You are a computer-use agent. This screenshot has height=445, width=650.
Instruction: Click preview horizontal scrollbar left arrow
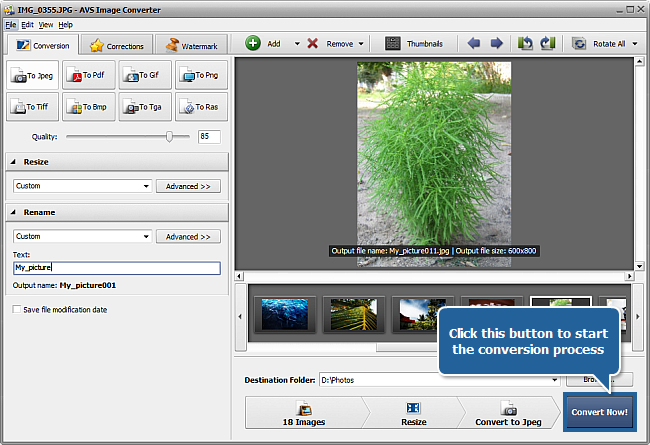pyautogui.click(x=239, y=276)
